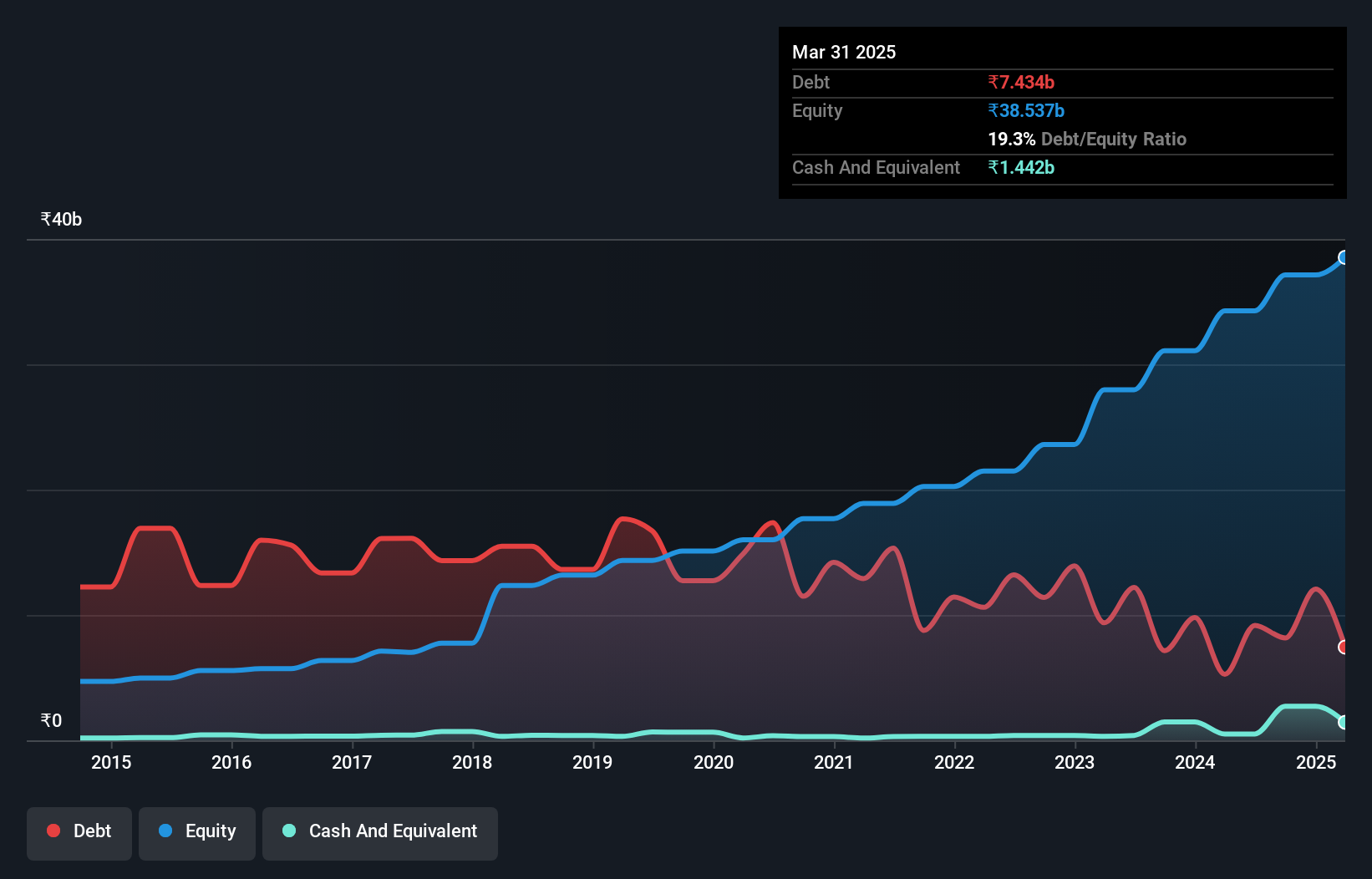Click the red Debt legend dot
Viewport: 1372px width, 879px height.
tap(53, 831)
